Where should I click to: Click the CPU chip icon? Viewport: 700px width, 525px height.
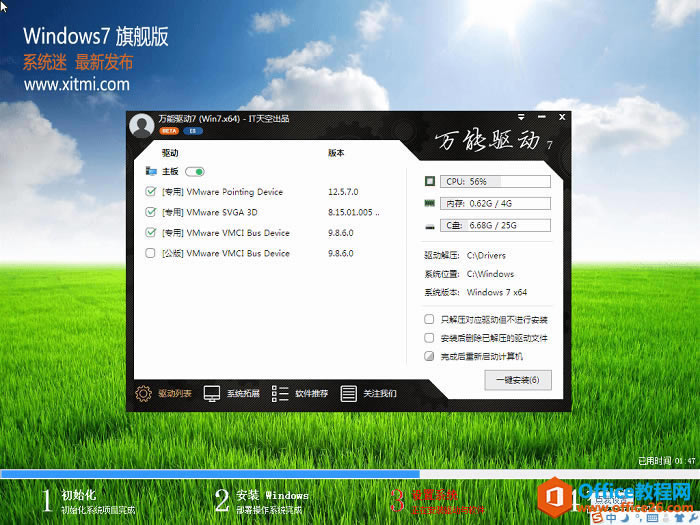click(429, 181)
